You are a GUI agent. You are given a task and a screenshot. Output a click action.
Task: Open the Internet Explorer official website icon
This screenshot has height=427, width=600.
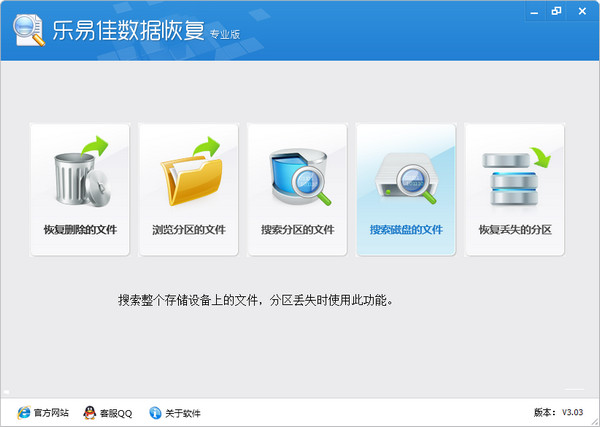point(24,412)
